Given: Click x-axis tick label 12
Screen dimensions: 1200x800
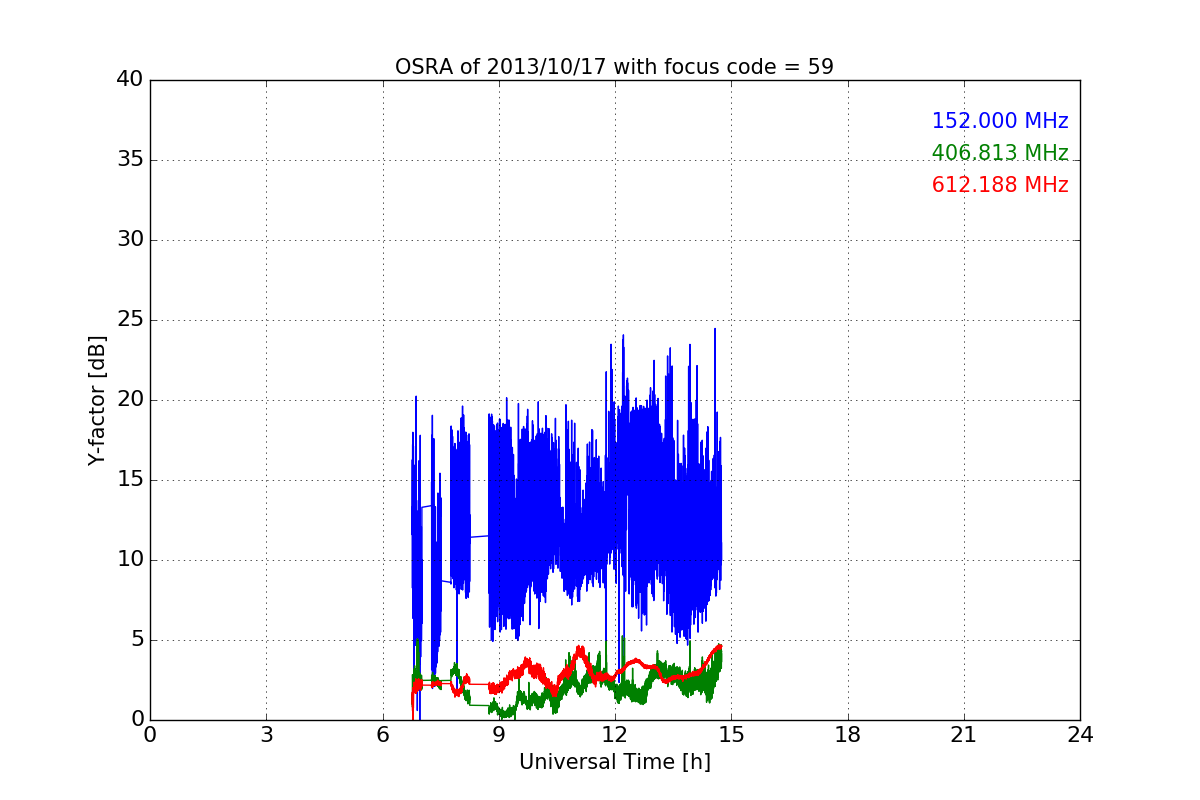Looking at the screenshot, I should [615, 735].
